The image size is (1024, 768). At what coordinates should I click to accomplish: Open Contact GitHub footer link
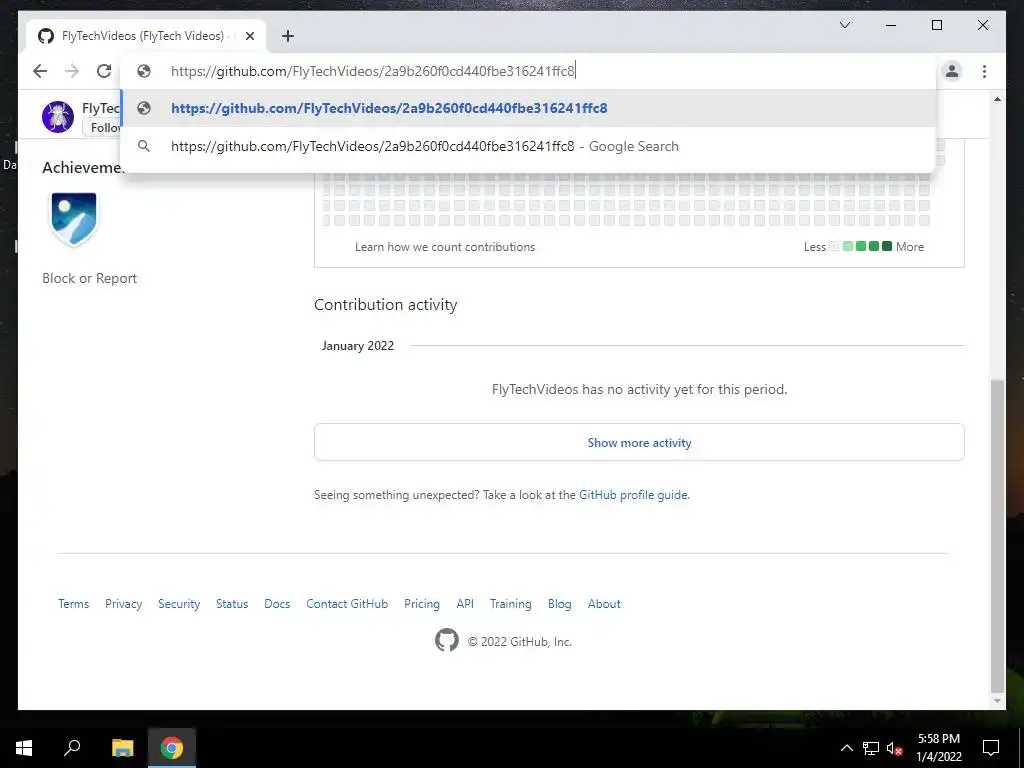pyautogui.click(x=347, y=604)
